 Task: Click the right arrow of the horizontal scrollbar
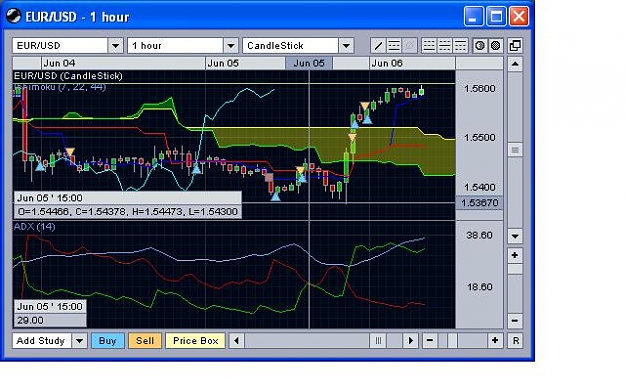pyautogui.click(x=411, y=341)
